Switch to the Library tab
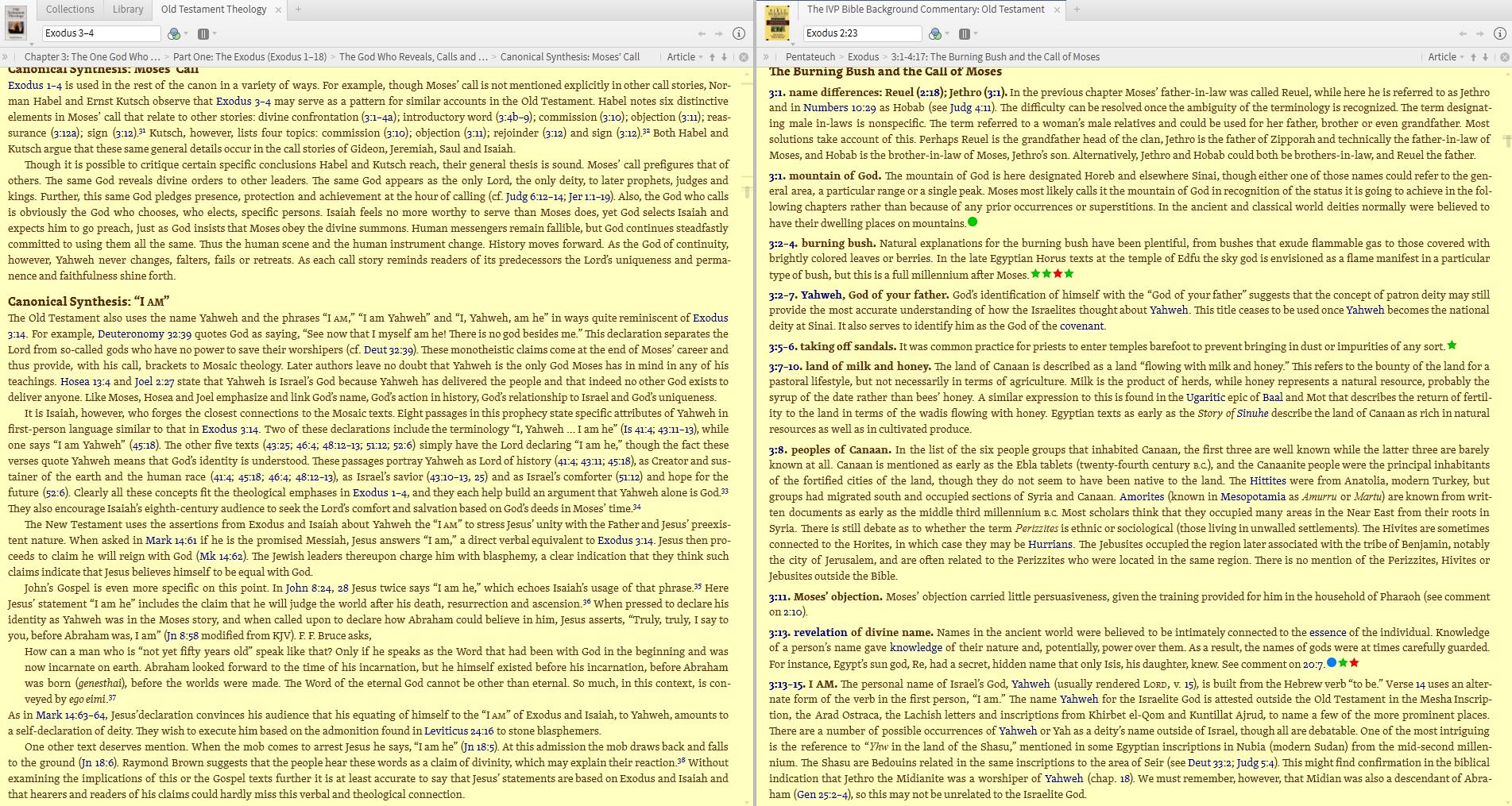 click(x=128, y=10)
